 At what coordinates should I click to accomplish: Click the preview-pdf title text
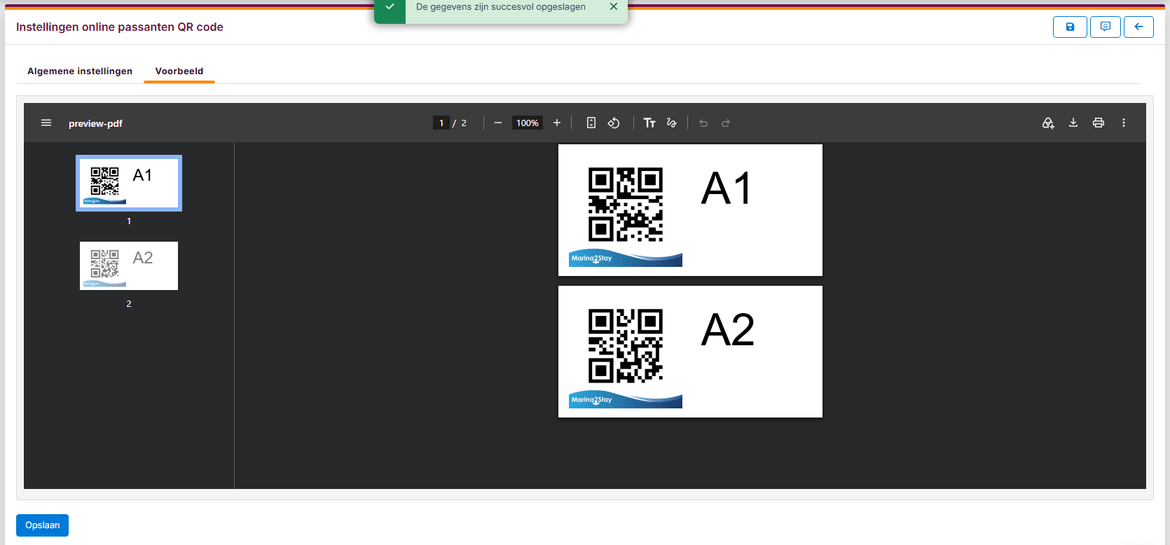point(96,123)
